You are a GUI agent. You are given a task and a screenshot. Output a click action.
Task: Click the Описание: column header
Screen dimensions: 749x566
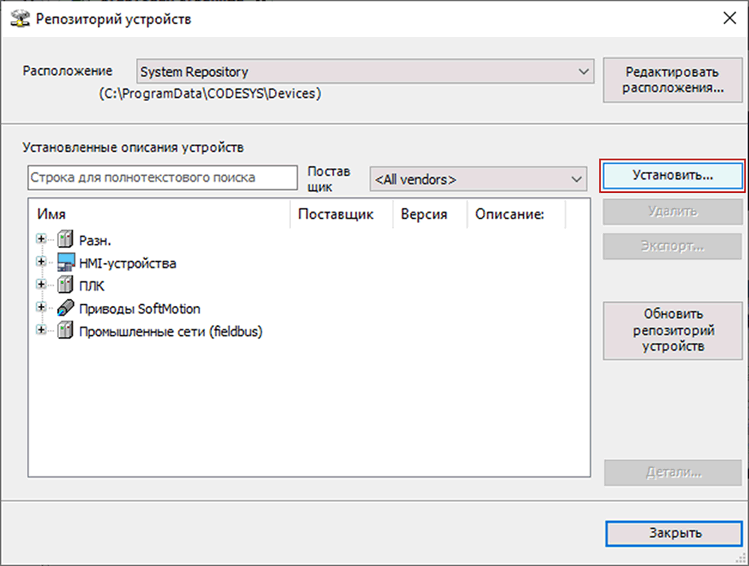pyautogui.click(x=516, y=214)
